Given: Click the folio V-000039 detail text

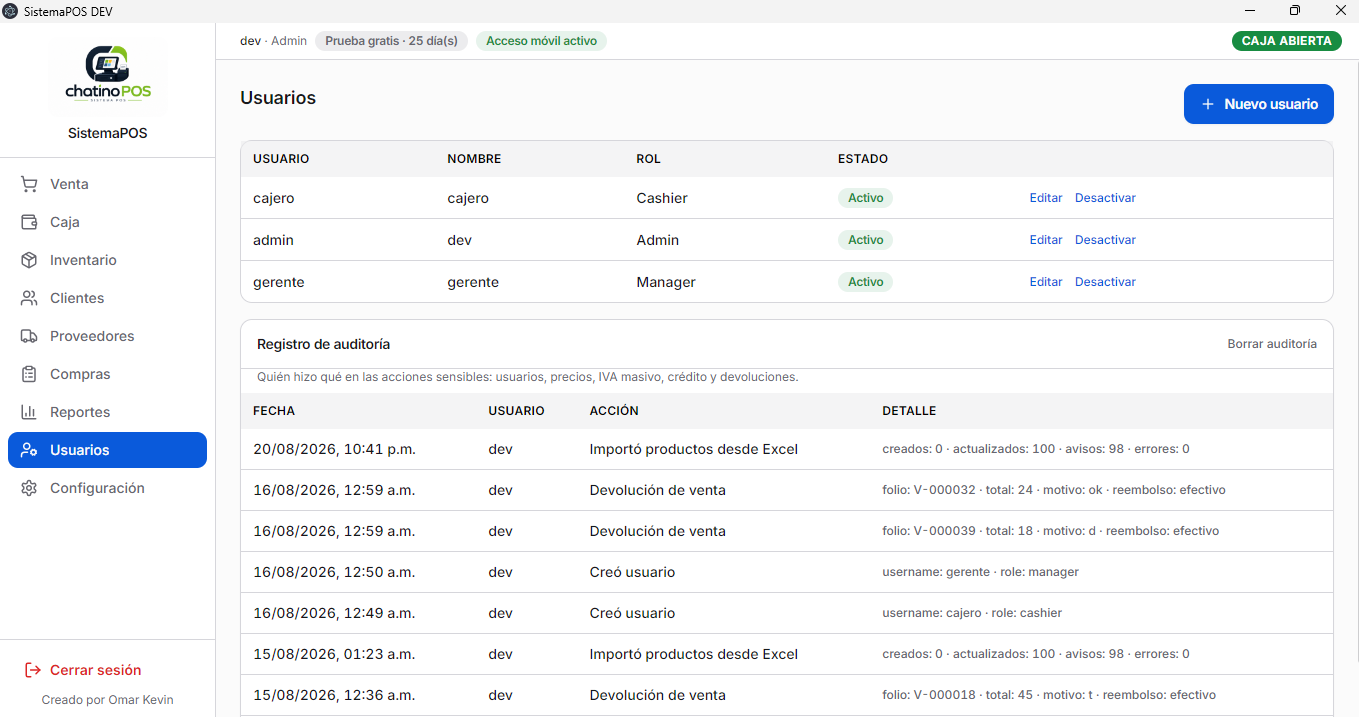Looking at the screenshot, I should (1050, 531).
